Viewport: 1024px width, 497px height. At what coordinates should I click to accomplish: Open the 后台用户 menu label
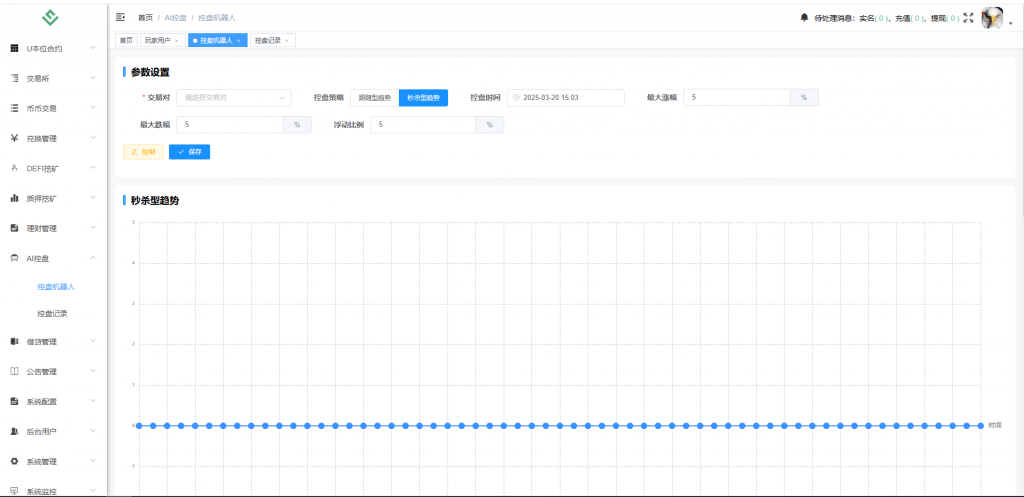click(41, 432)
